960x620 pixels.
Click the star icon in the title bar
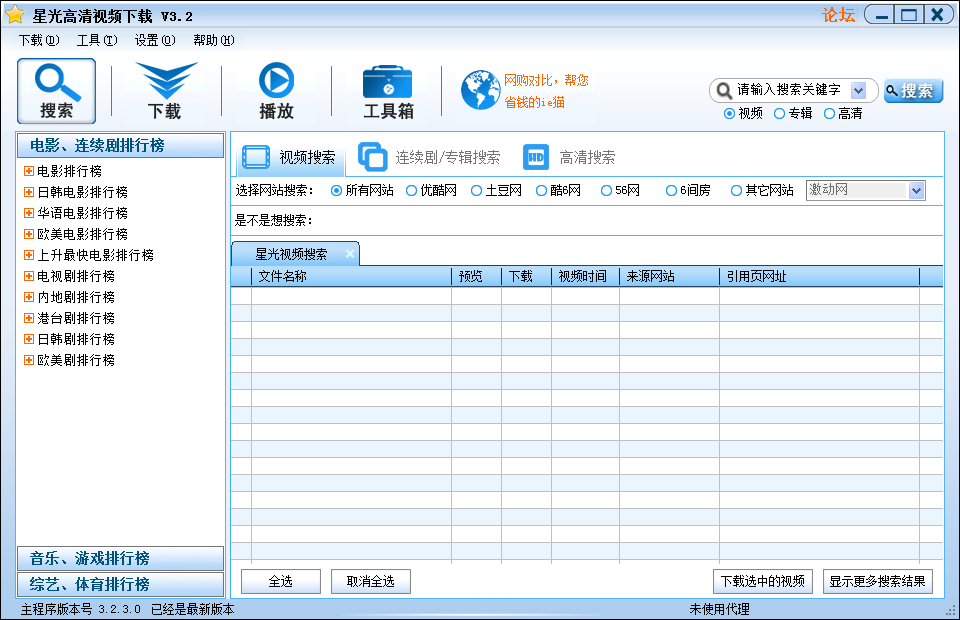point(14,13)
